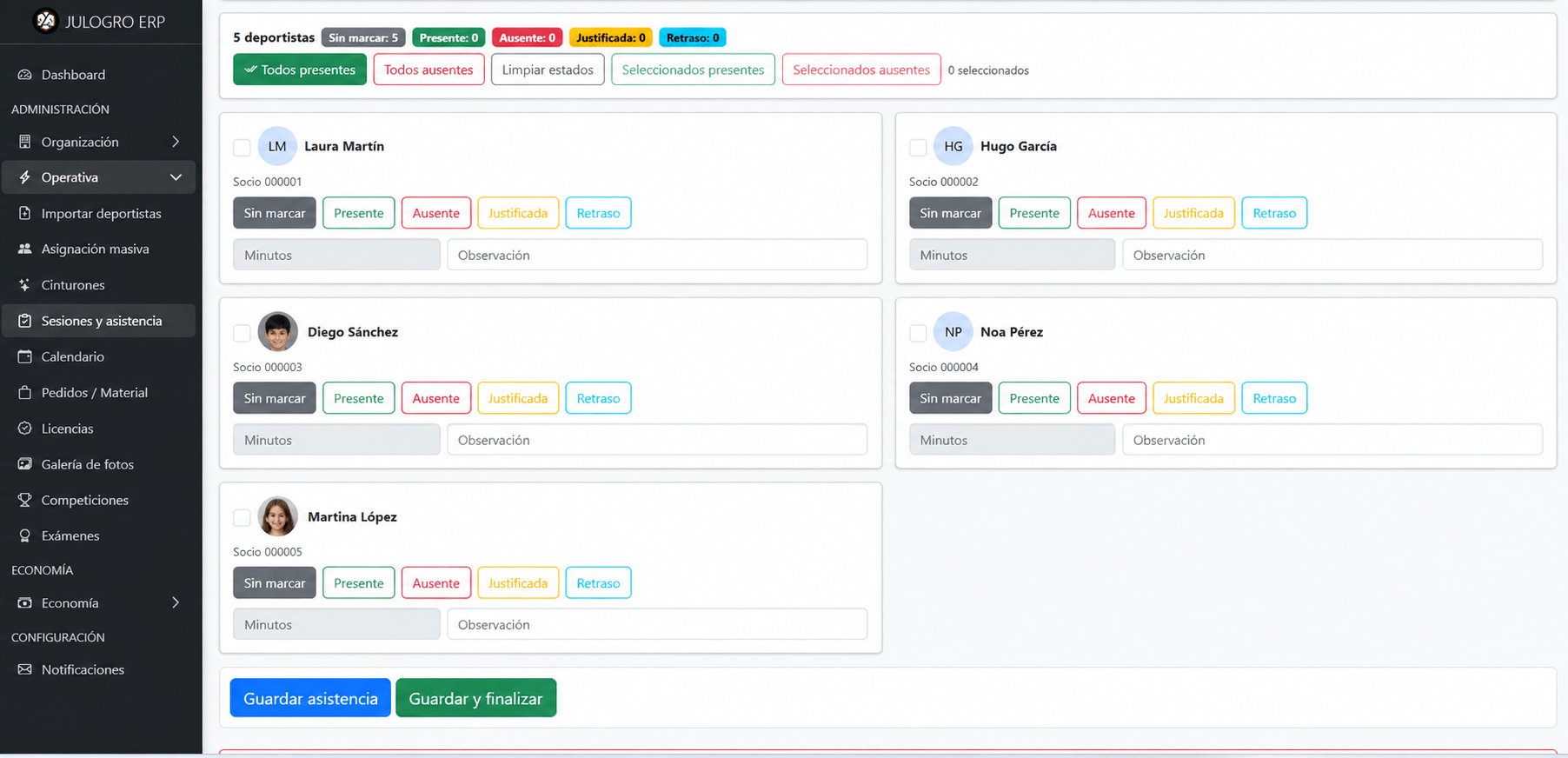Click the Cinturones icon in the sidebar
Viewport: 1568px width, 758px height.
pyautogui.click(x=24, y=285)
